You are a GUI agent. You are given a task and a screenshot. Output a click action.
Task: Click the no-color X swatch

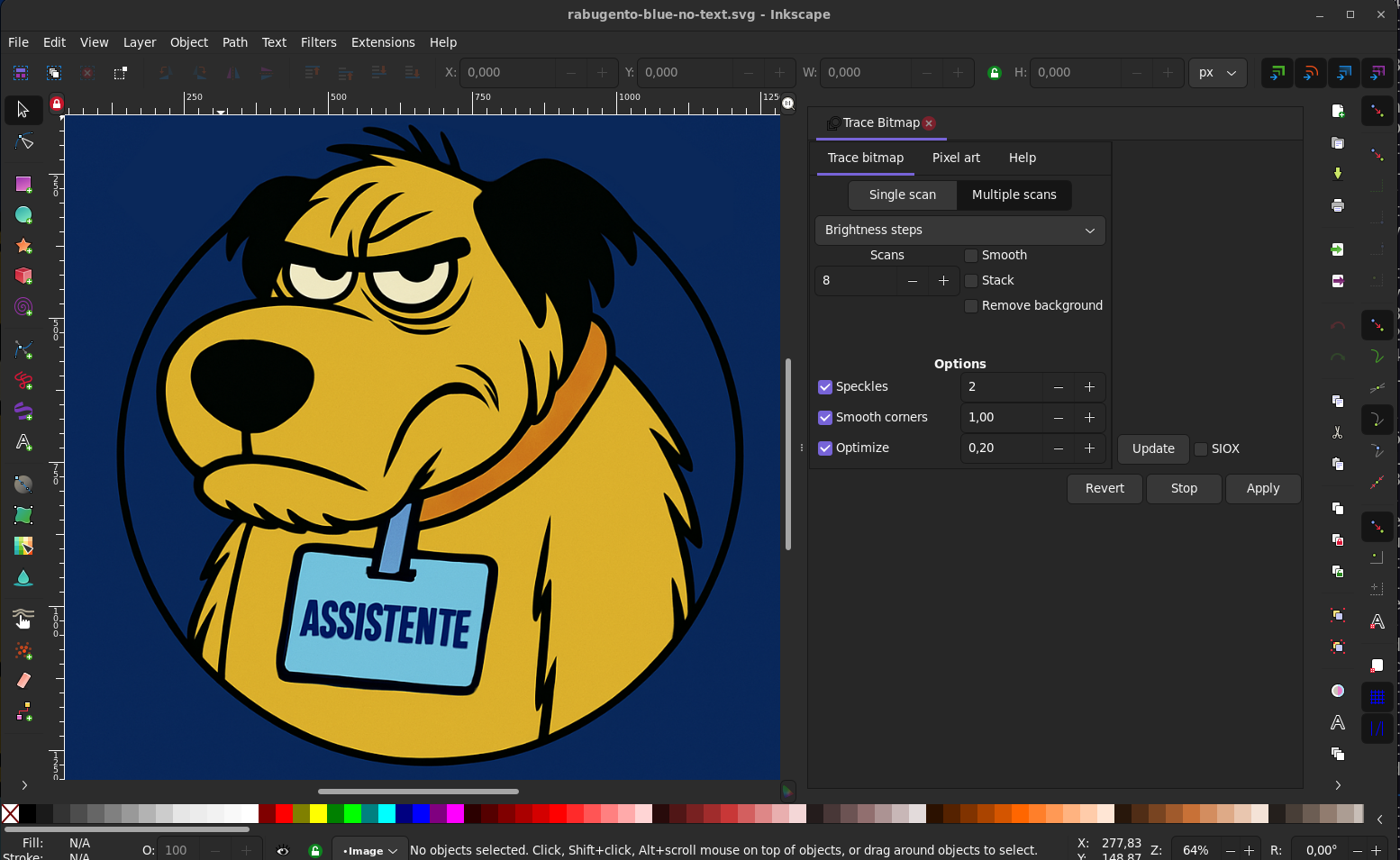click(x=10, y=814)
